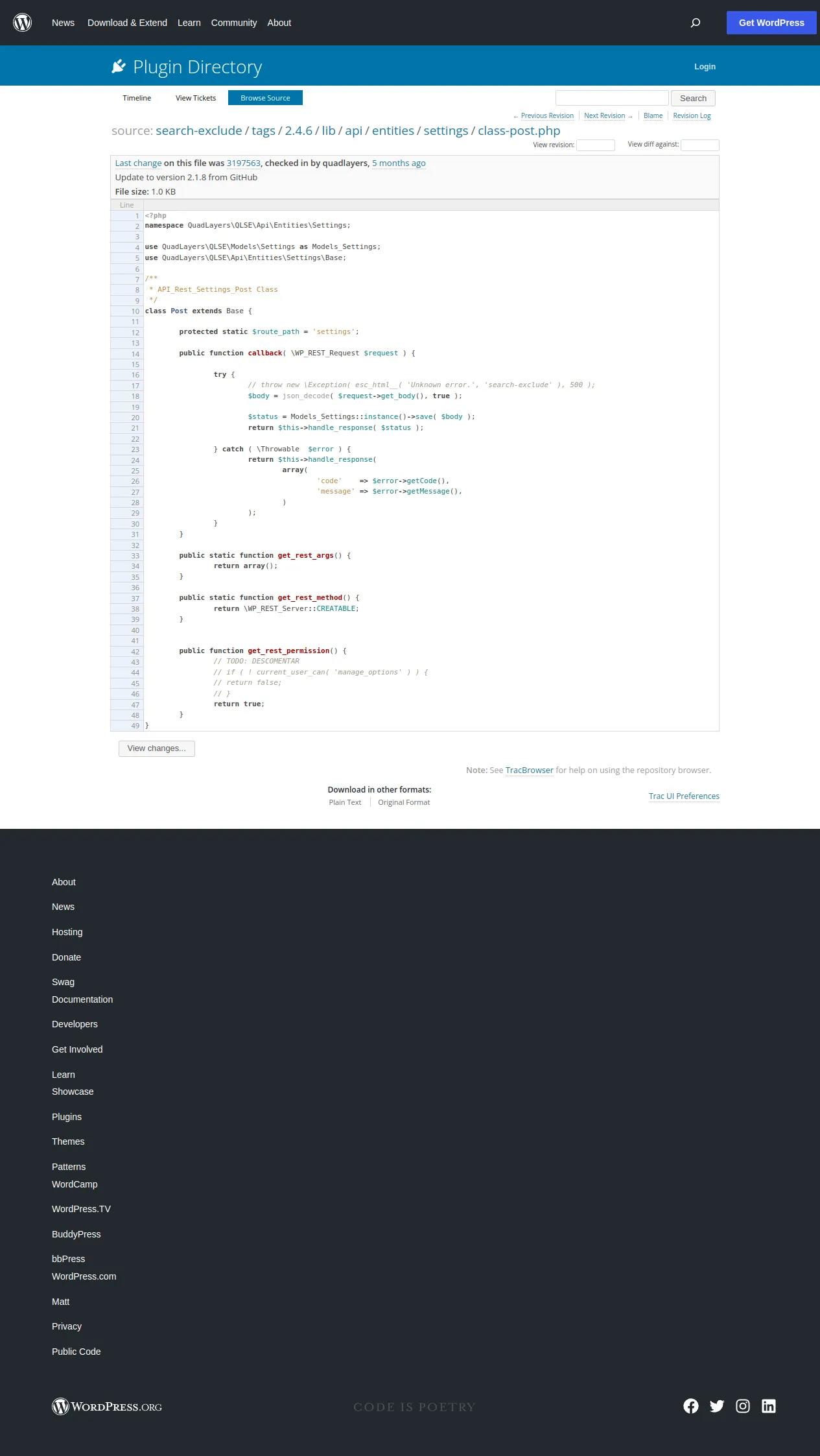This screenshot has width=820, height=1456.
Task: Click the Plugin Directory plug icon
Action: click(119, 66)
